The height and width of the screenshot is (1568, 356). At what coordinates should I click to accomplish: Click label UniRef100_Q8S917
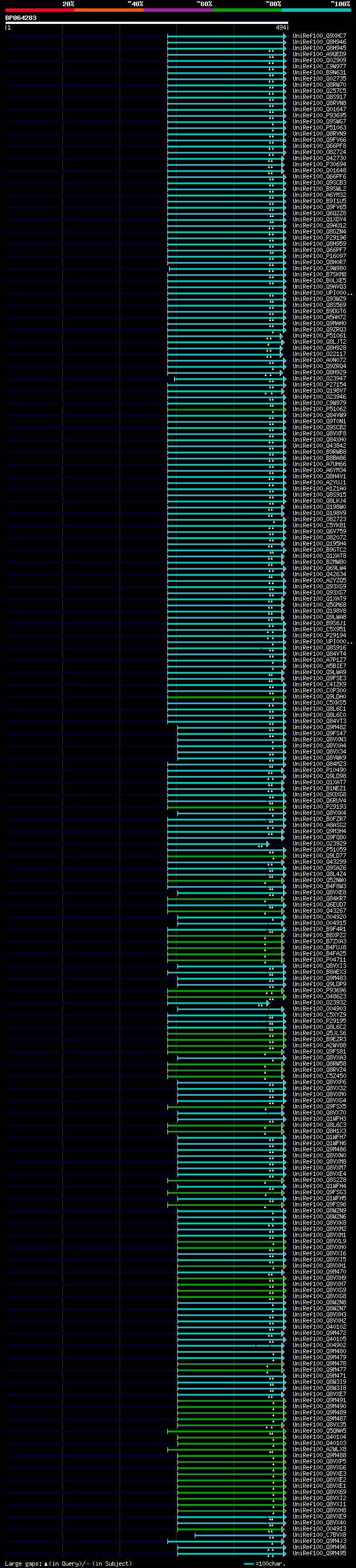[x=319, y=97]
